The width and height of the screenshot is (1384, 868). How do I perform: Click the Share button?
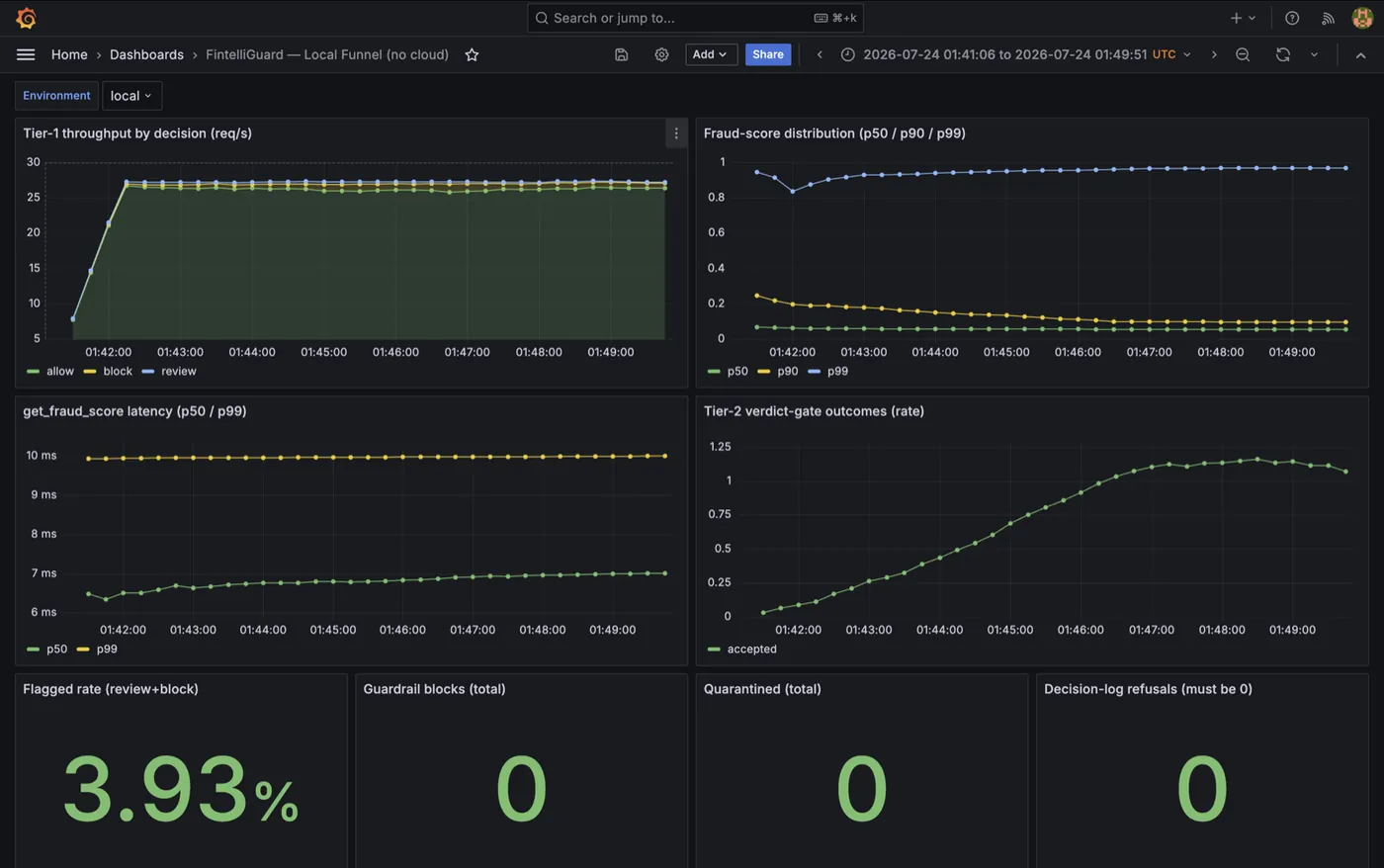click(768, 54)
